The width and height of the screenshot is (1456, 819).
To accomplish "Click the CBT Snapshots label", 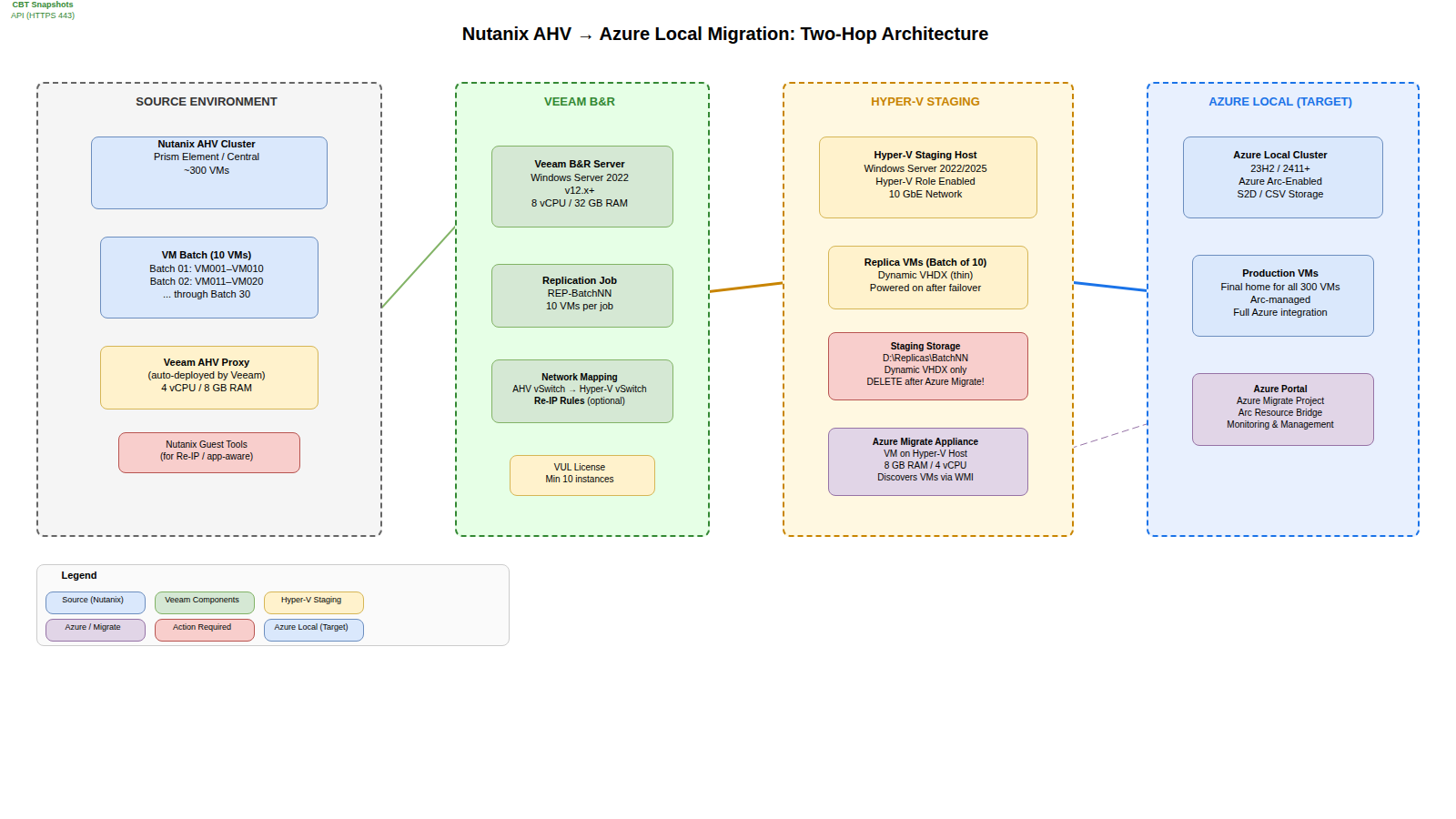I will click(43, 5).
